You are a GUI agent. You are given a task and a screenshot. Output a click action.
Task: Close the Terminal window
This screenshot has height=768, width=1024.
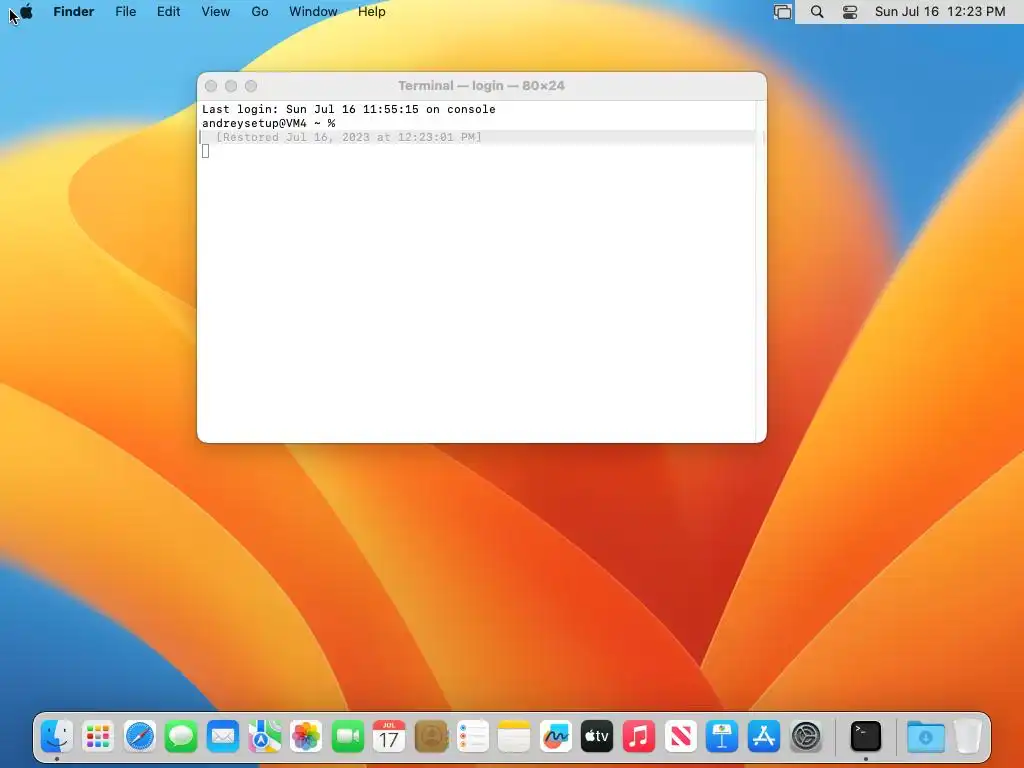coord(211,86)
